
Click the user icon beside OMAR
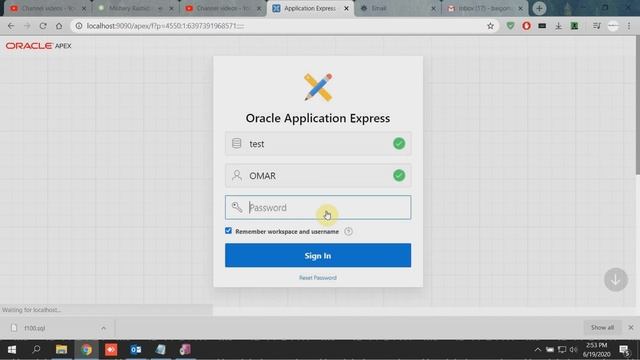point(237,176)
